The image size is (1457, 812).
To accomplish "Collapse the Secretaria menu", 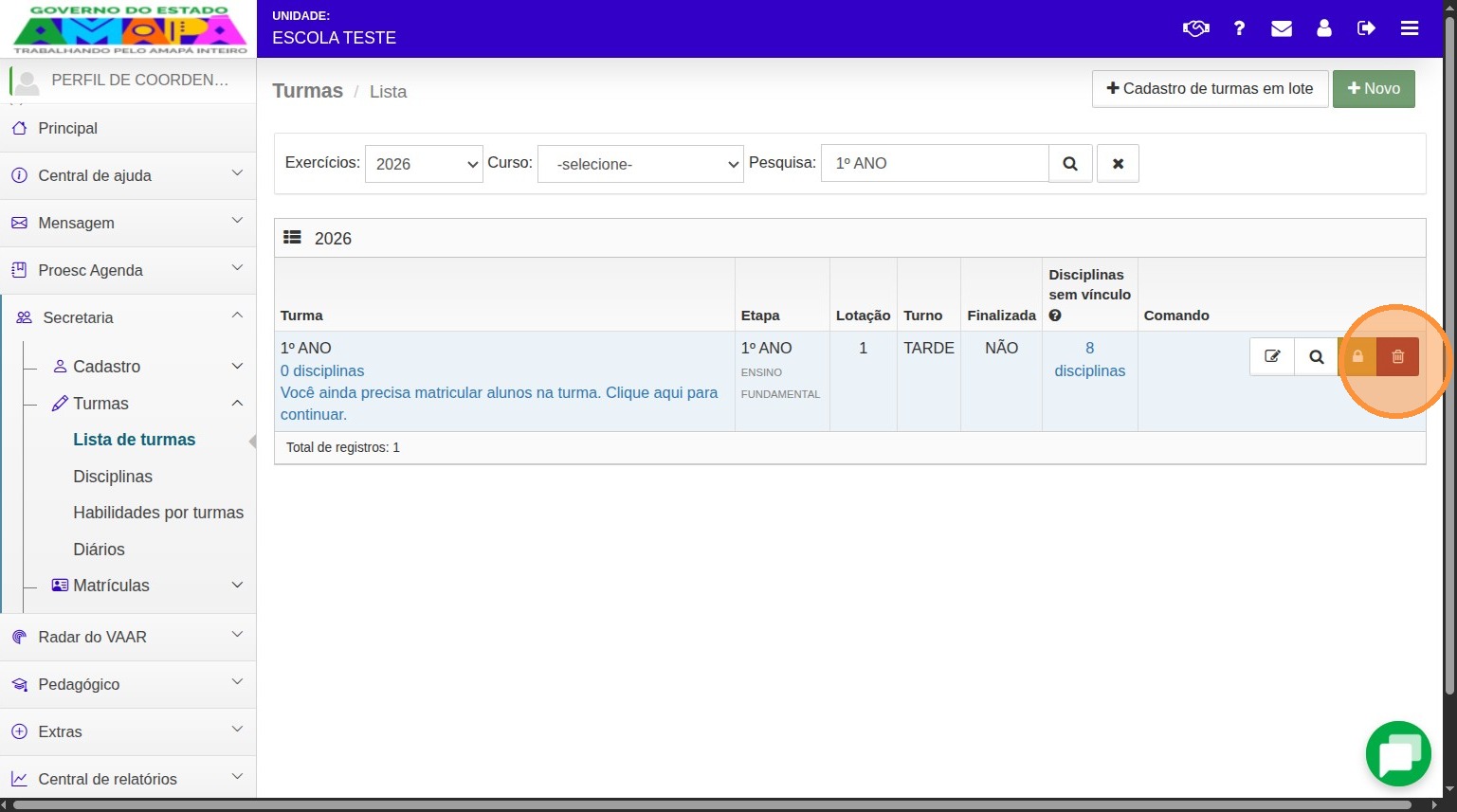I will tap(128, 317).
